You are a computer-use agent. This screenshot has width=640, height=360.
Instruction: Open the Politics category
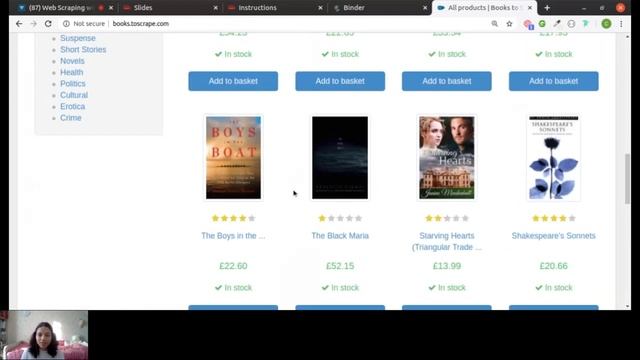[73, 83]
